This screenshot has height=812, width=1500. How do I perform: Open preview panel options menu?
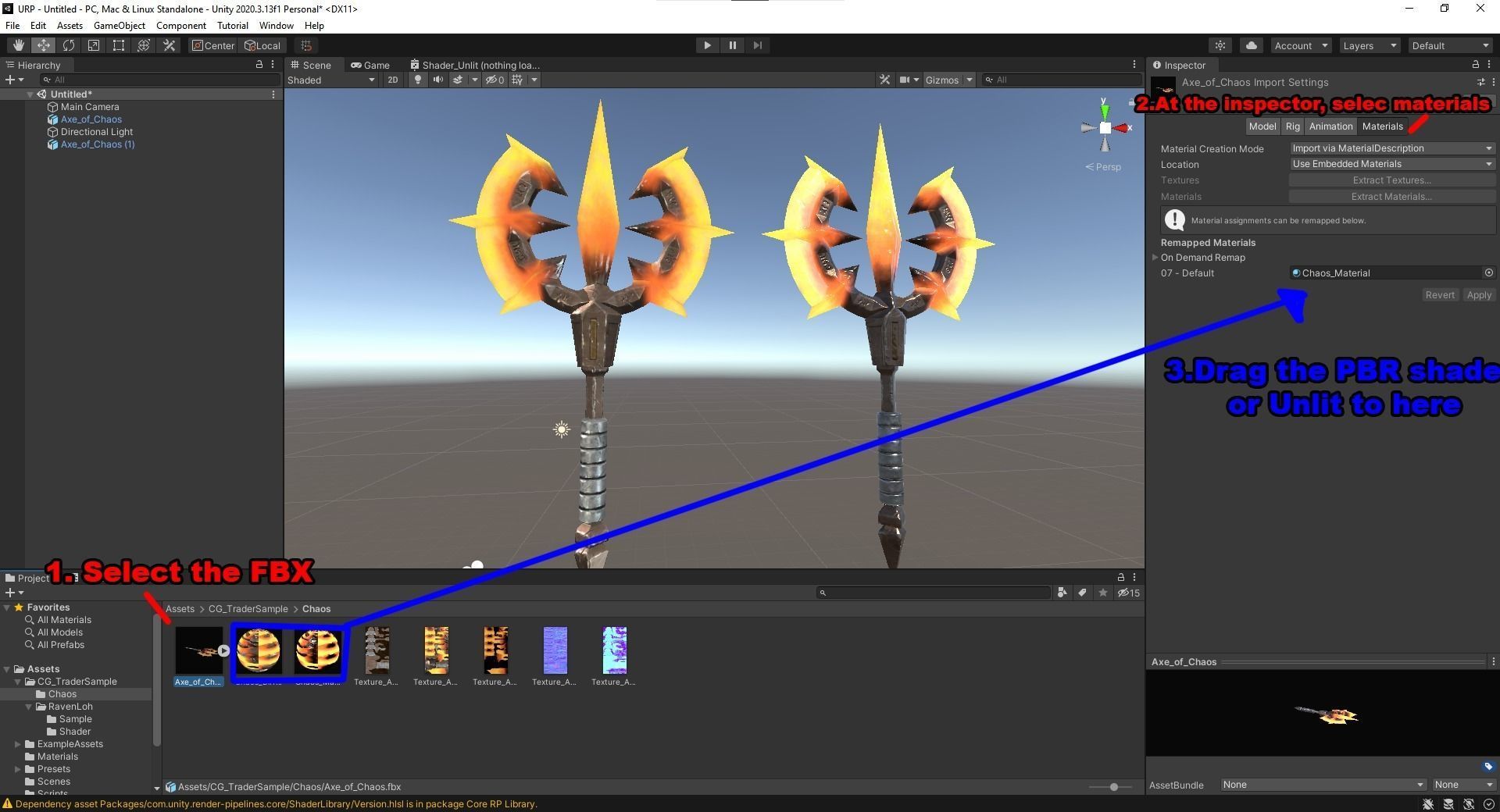[1493, 661]
